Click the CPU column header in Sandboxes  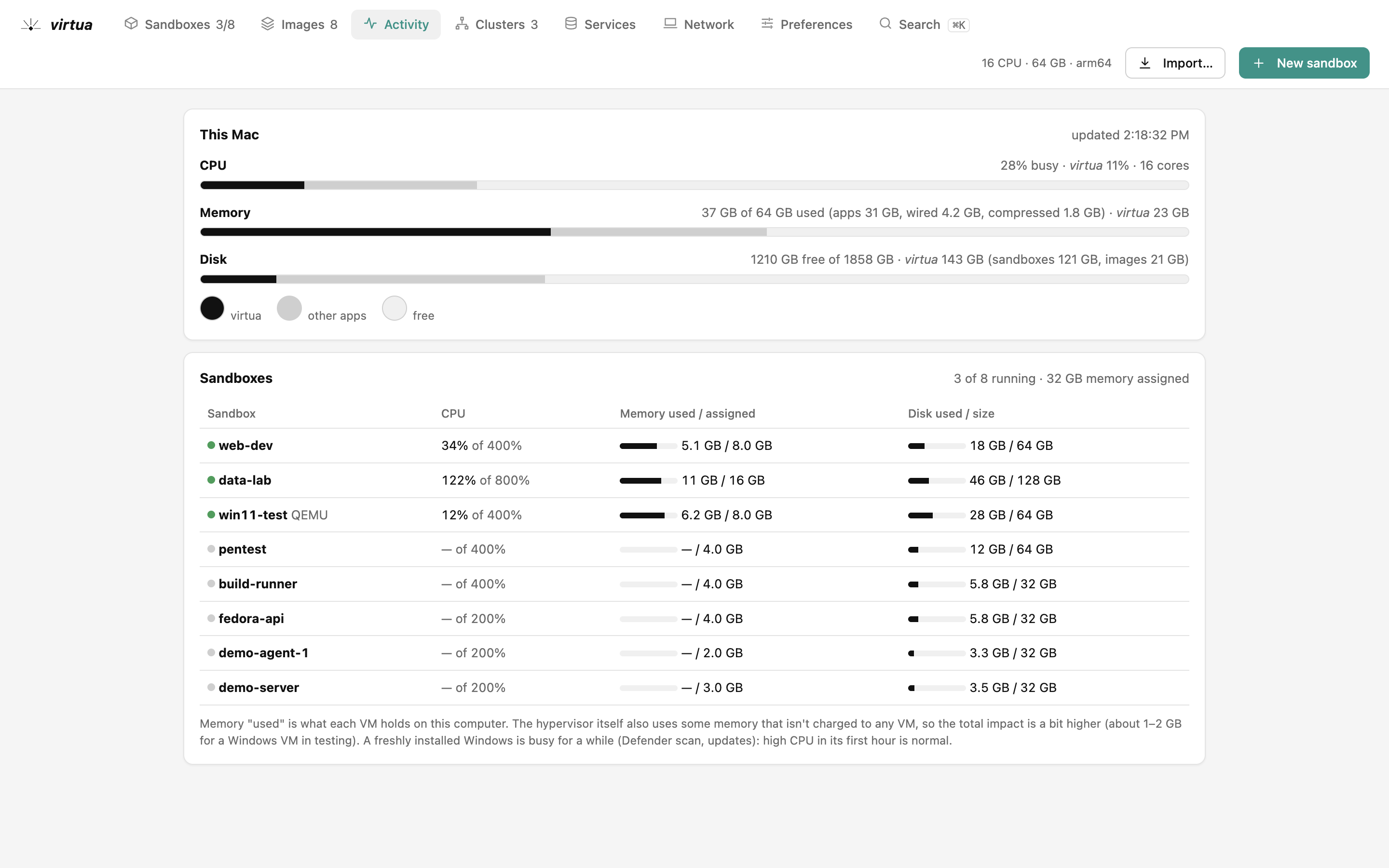click(x=453, y=413)
